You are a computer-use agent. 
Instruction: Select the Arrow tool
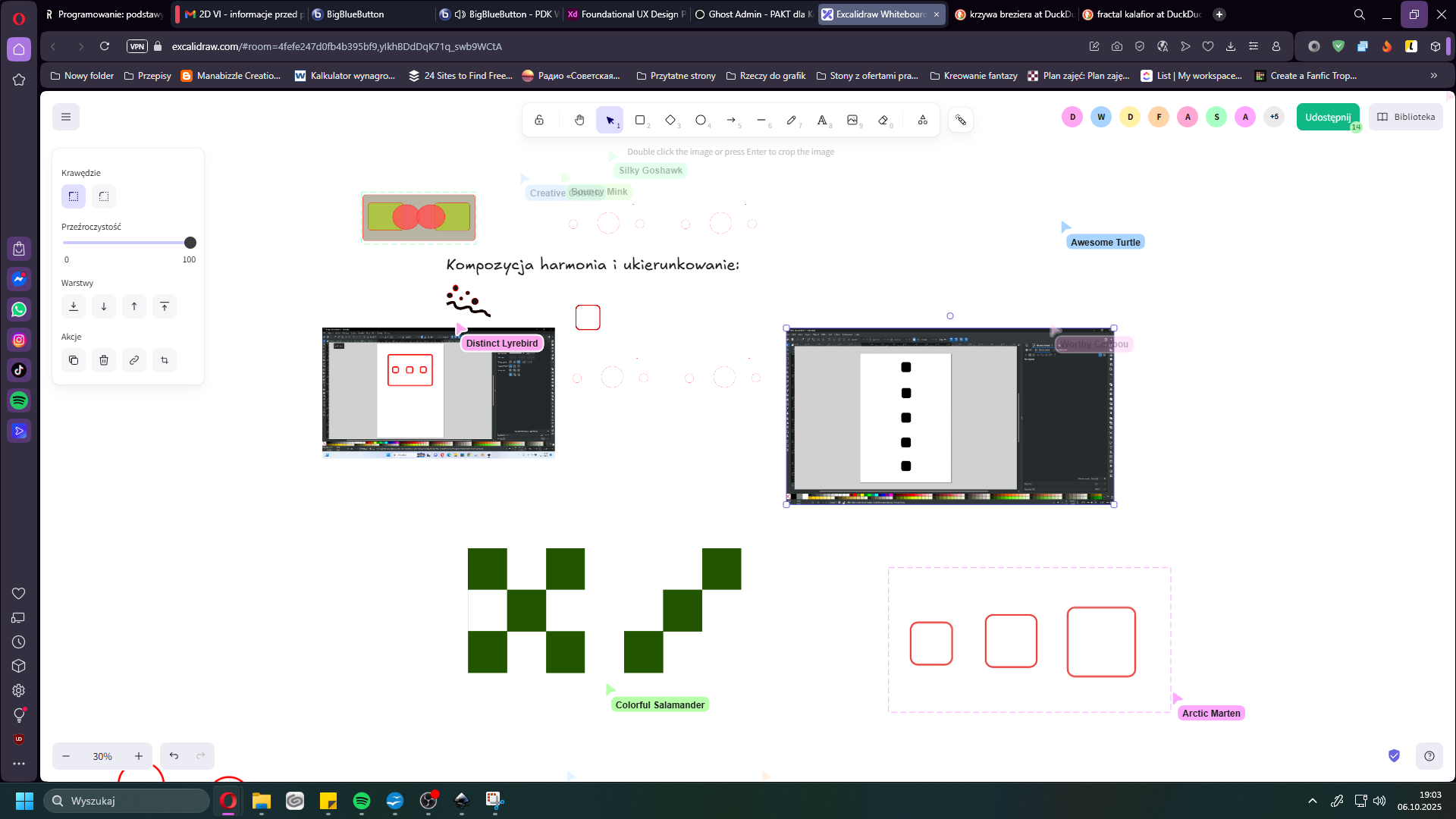(x=731, y=120)
